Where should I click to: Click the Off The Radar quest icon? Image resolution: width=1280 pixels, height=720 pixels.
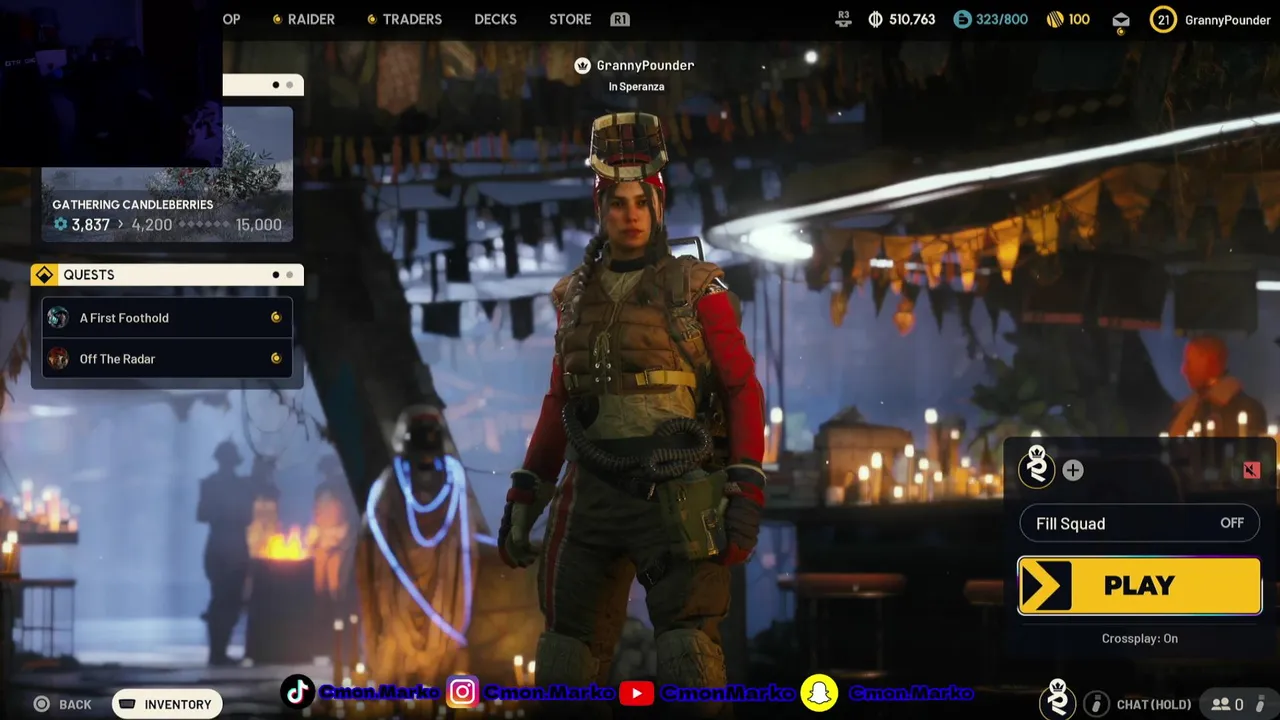click(59, 358)
